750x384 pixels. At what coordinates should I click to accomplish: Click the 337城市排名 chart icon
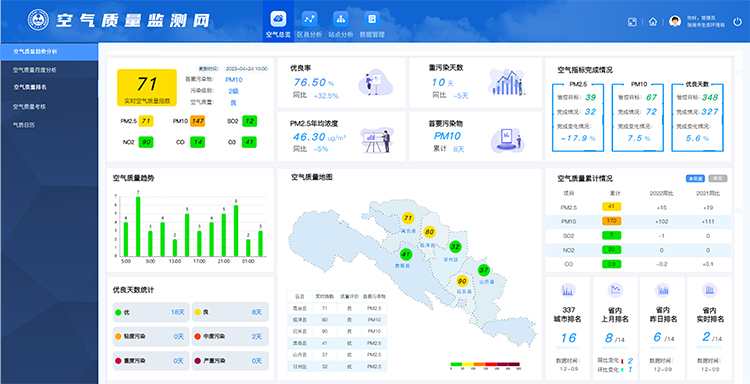[x=568, y=290]
